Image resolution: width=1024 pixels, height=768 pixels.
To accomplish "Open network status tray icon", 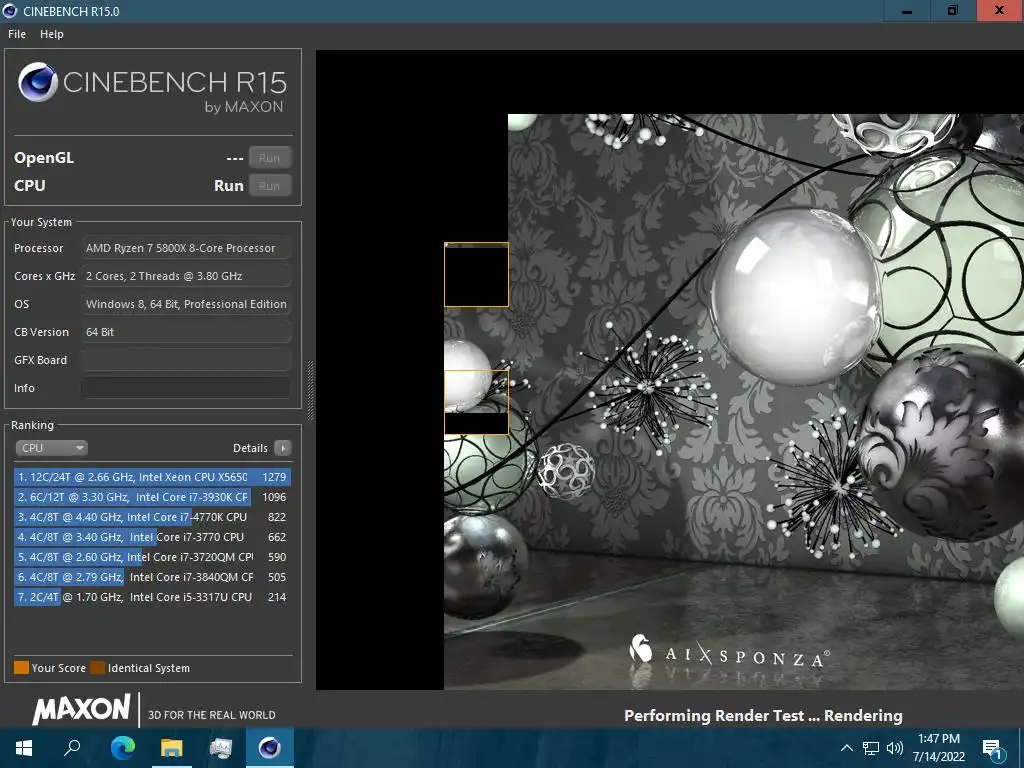I will coord(871,748).
